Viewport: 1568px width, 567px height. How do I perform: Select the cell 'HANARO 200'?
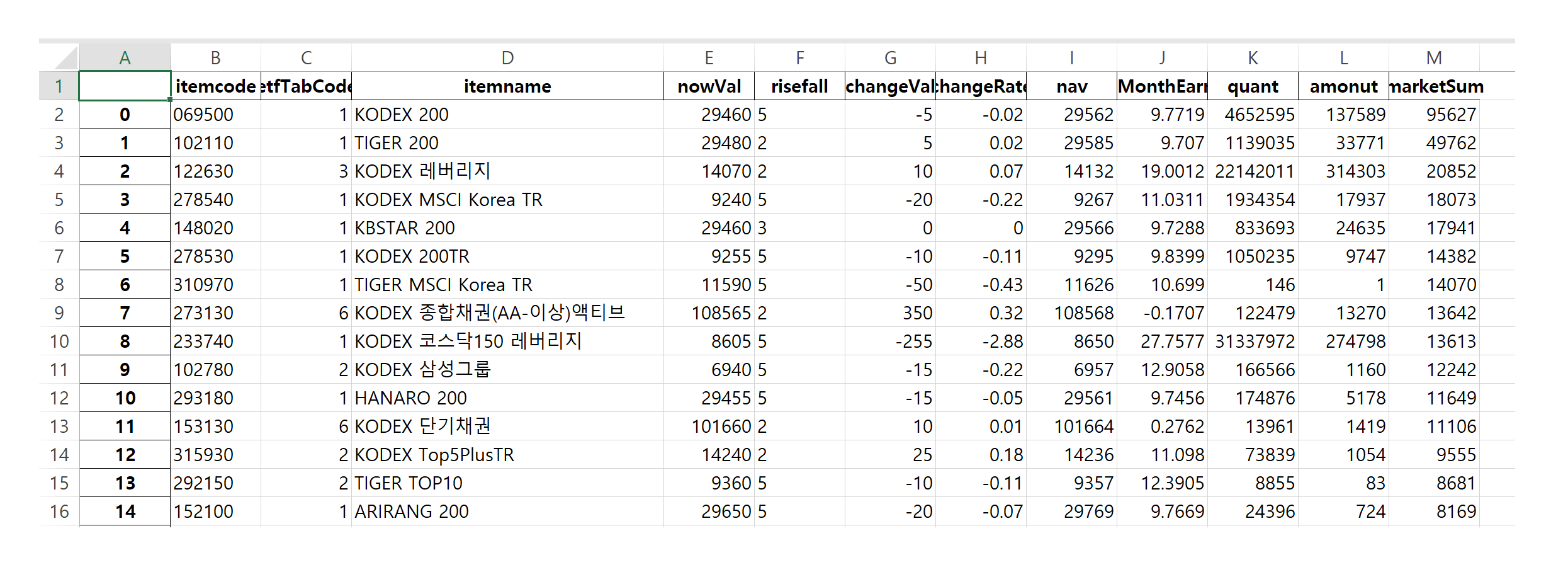click(507, 398)
